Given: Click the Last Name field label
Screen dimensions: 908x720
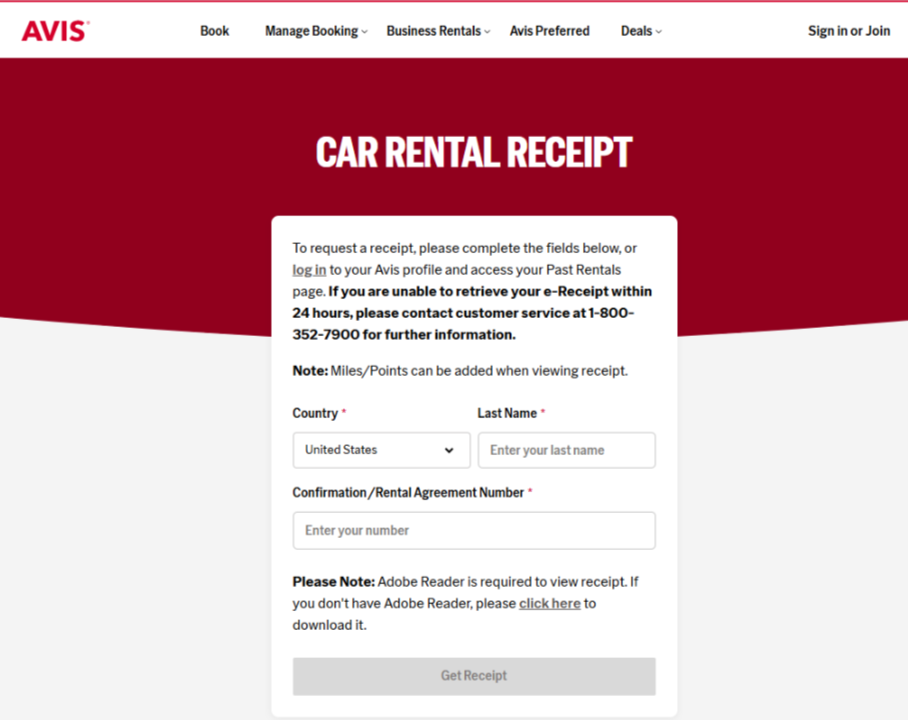Looking at the screenshot, I should (x=507, y=413).
